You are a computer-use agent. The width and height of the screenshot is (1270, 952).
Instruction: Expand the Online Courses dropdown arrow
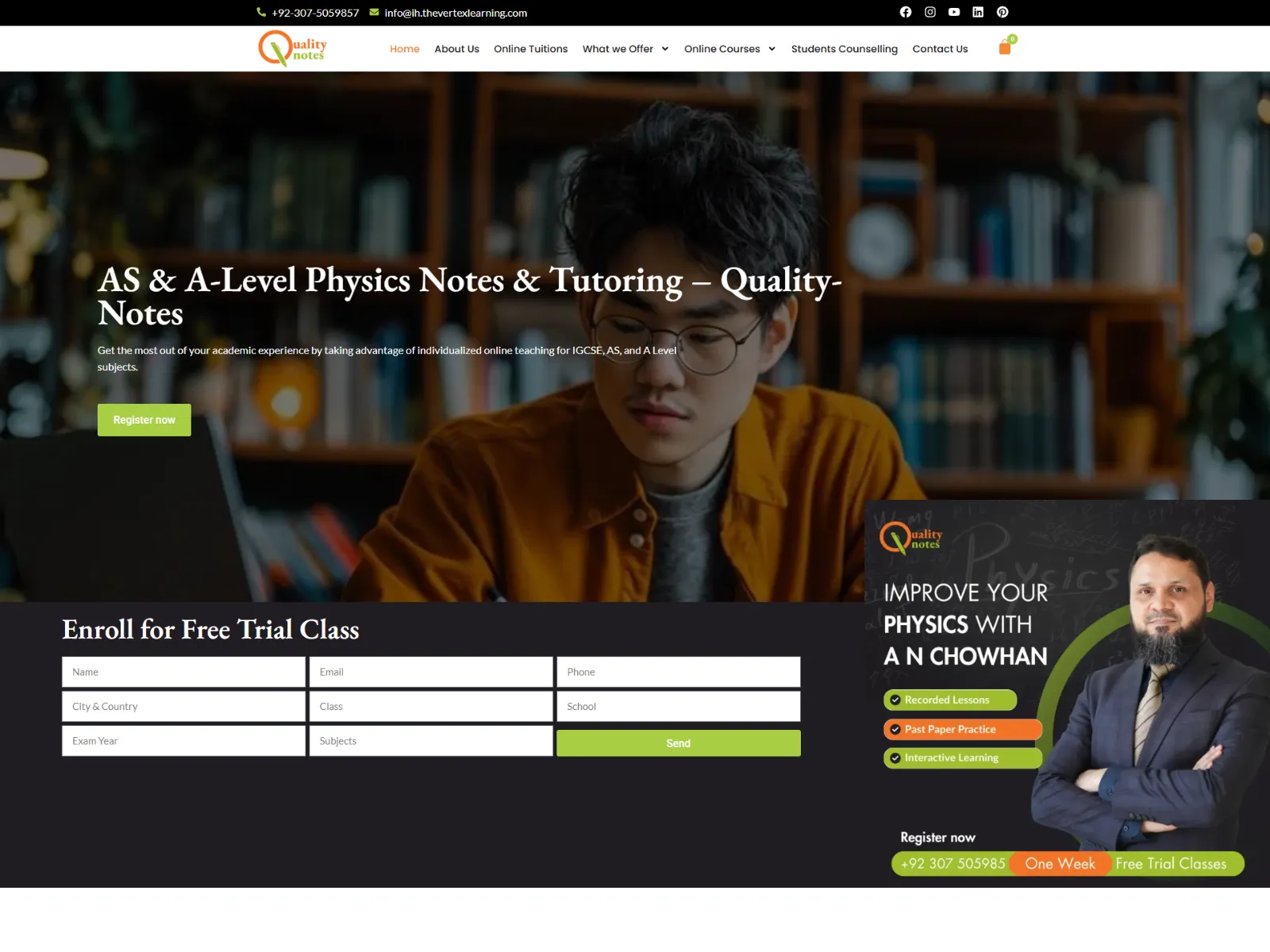tap(772, 49)
